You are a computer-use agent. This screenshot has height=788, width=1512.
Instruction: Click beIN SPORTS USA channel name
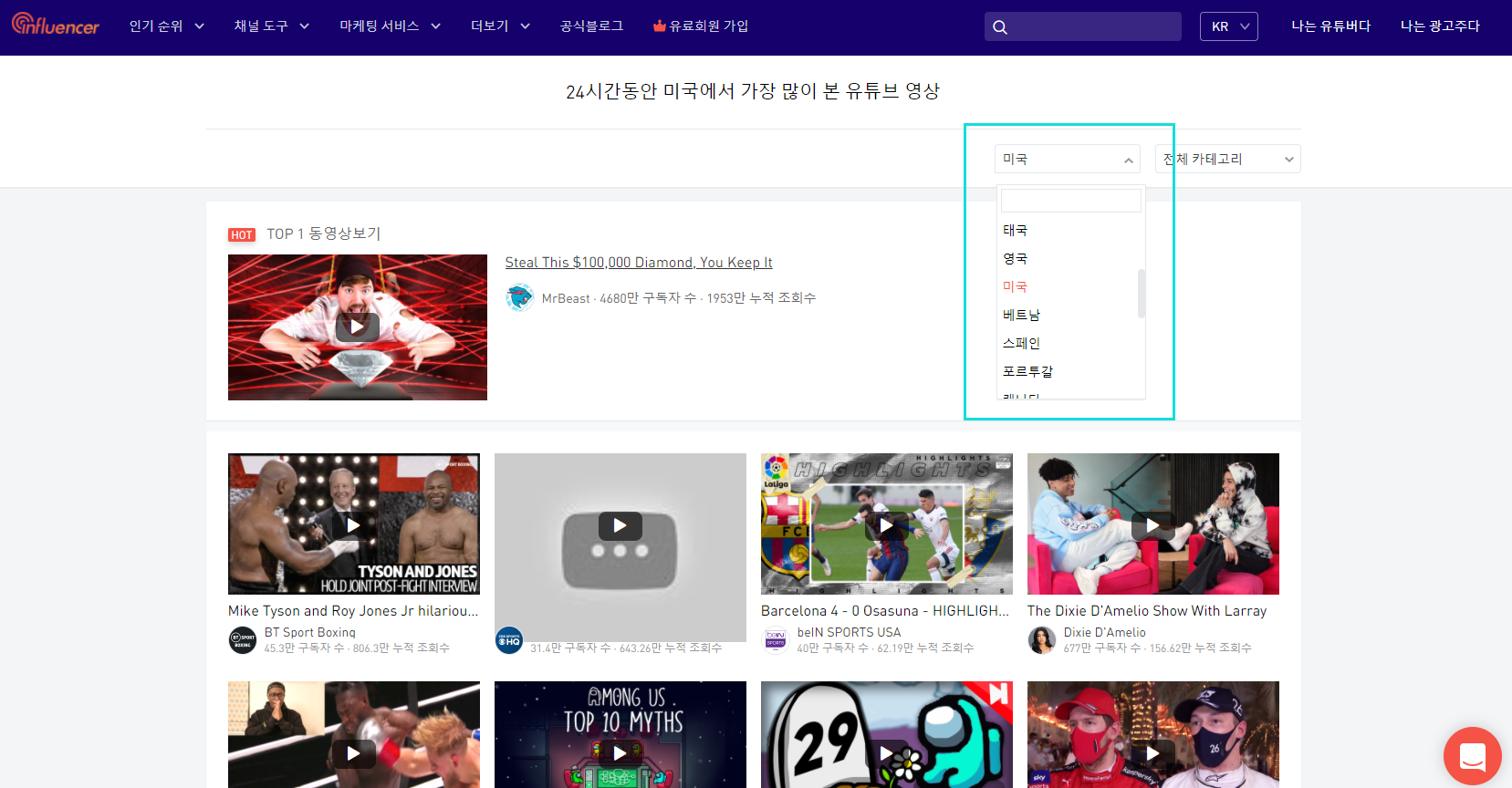coord(849,632)
